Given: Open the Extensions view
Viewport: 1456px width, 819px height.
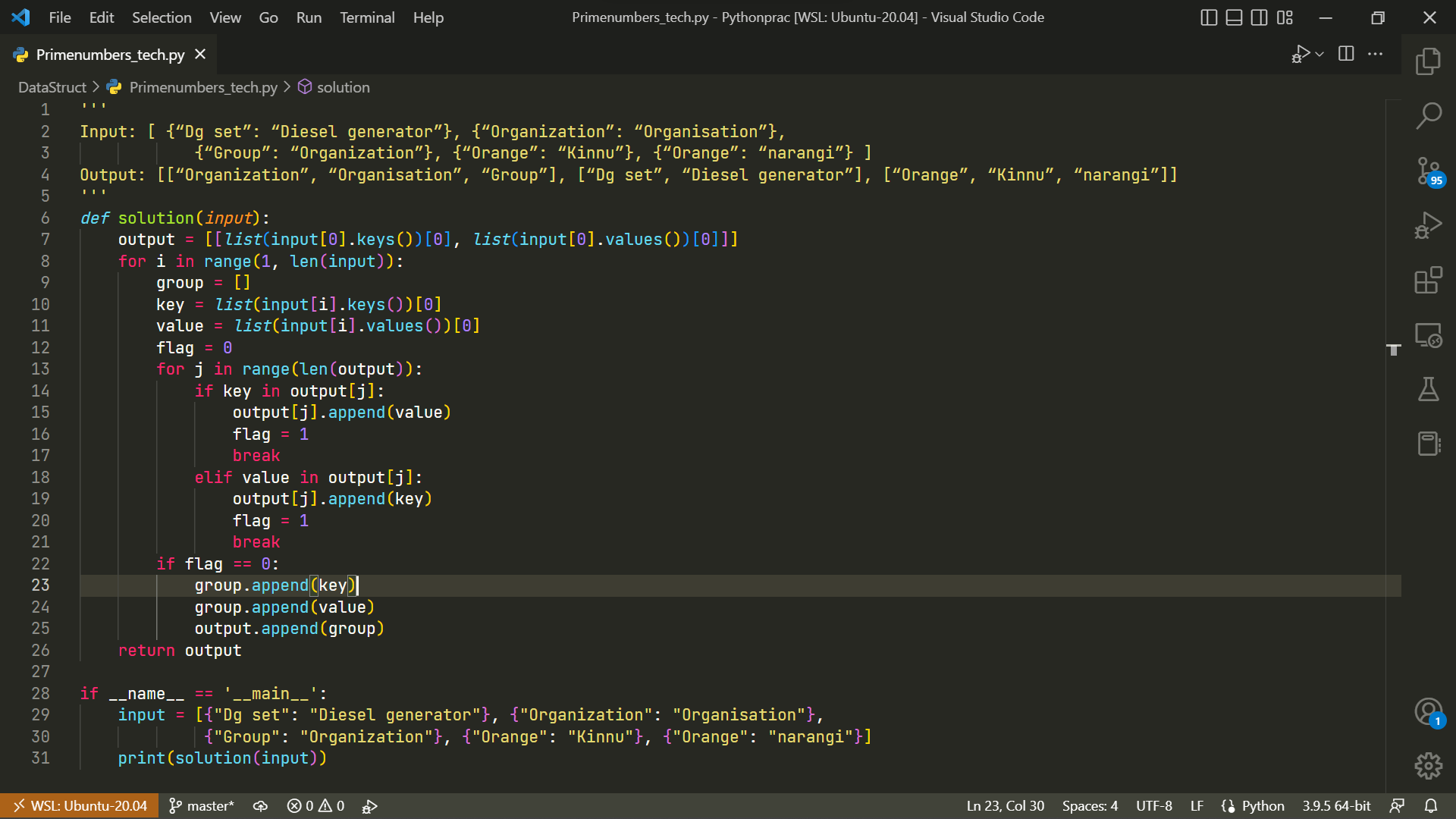Looking at the screenshot, I should [1428, 281].
